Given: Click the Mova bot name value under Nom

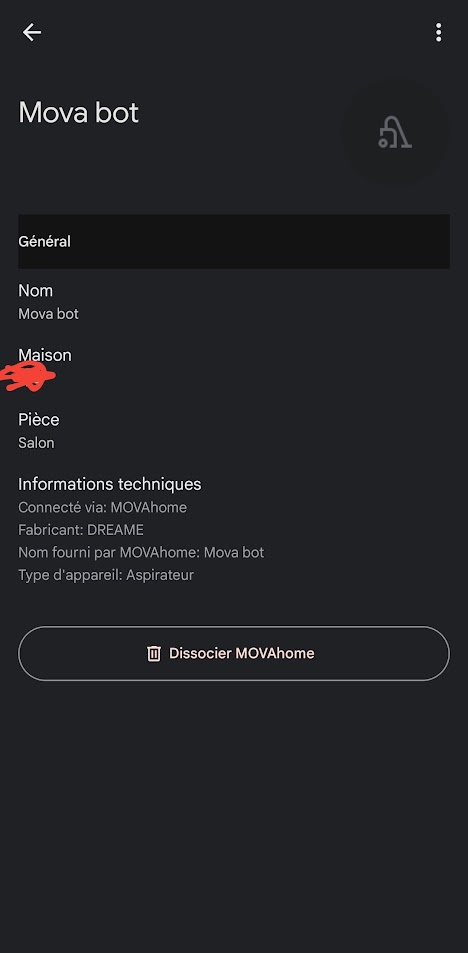Looking at the screenshot, I should pyautogui.click(x=48, y=314).
